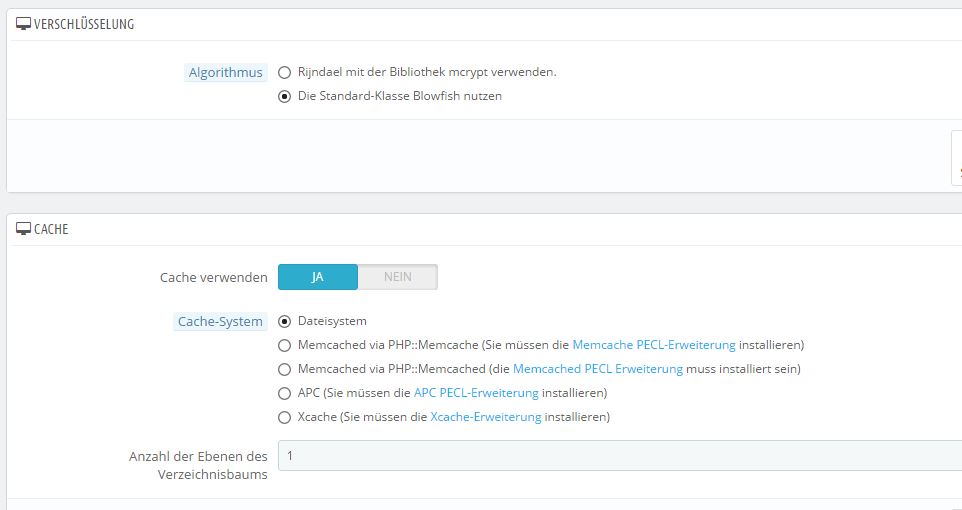
Task: Click the Cache-System field label
Action: click(220, 322)
